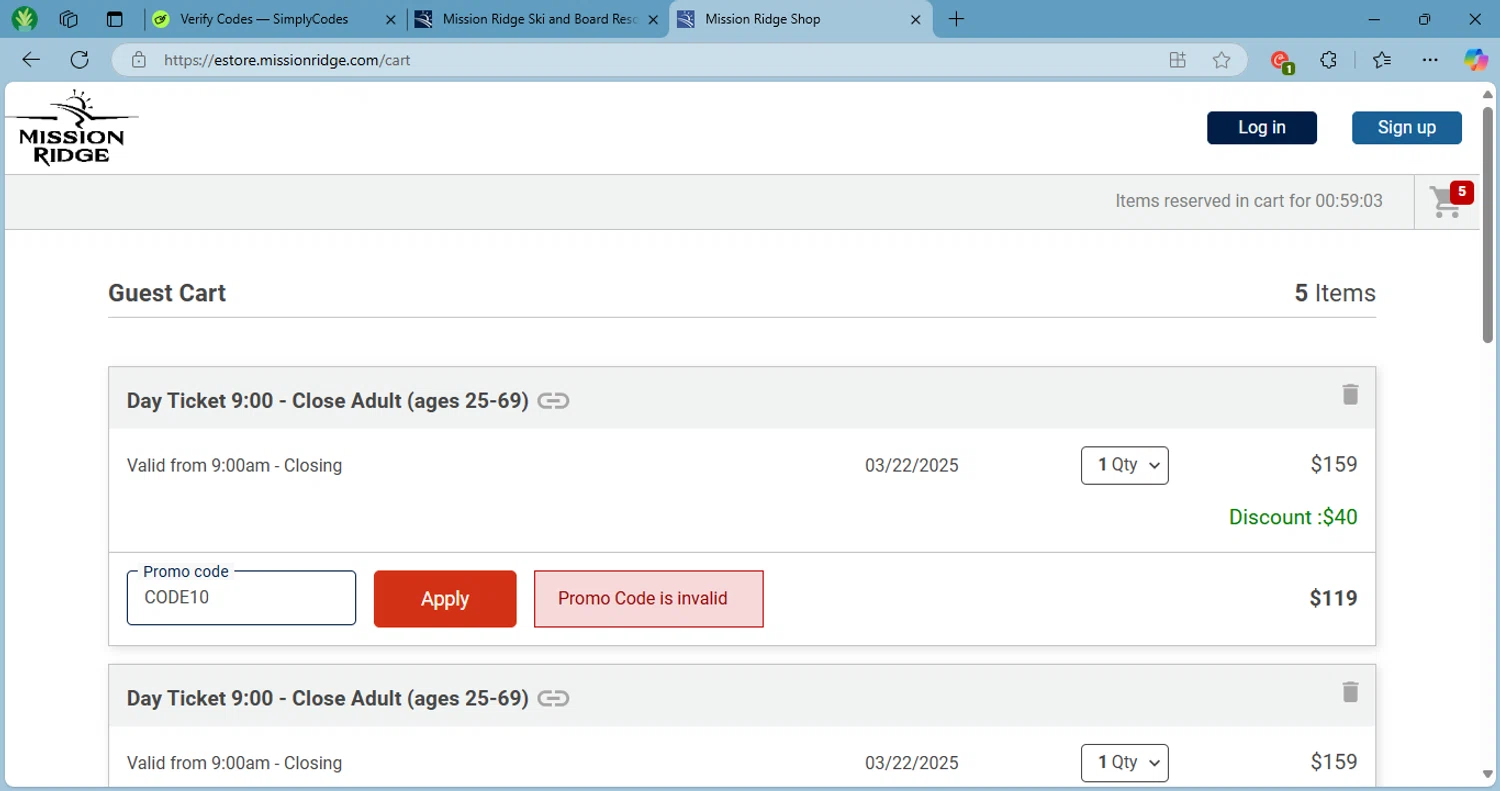Click the Promo code input field

241,598
